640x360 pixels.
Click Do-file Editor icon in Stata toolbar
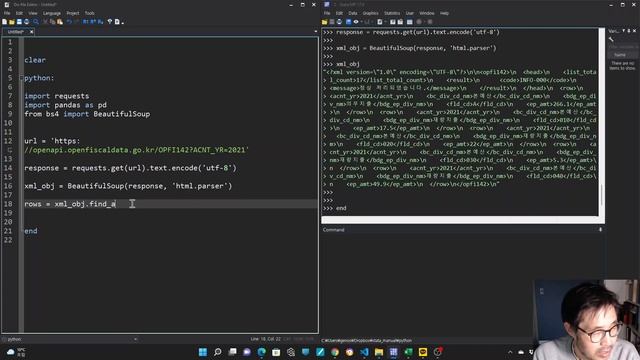point(380,22)
